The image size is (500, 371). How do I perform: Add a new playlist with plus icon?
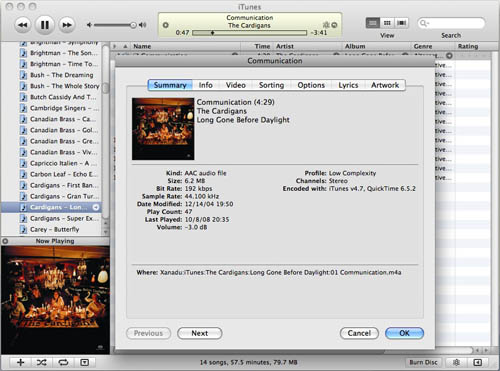click(x=20, y=362)
